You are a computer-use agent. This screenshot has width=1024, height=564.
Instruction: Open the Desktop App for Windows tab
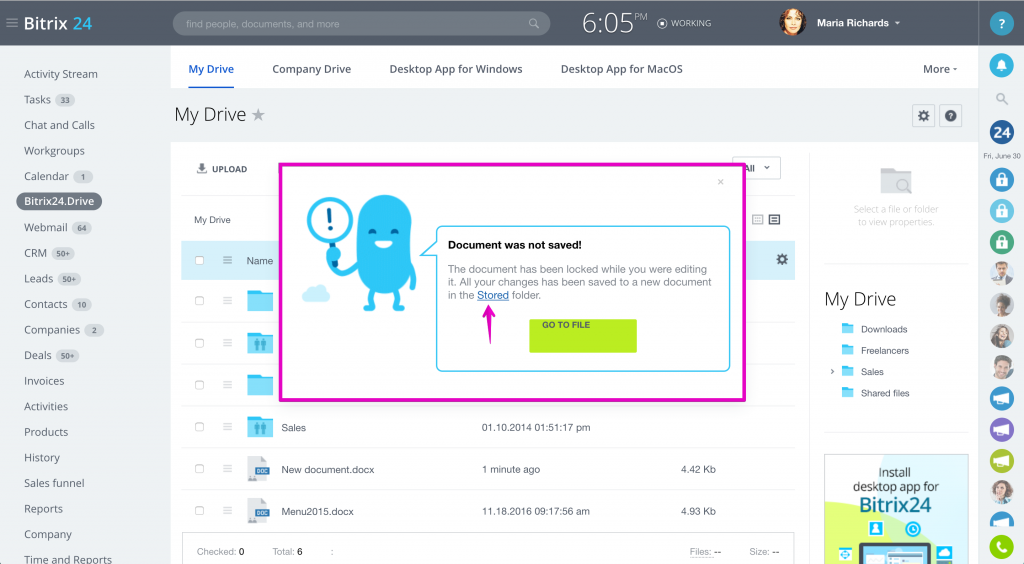click(456, 69)
